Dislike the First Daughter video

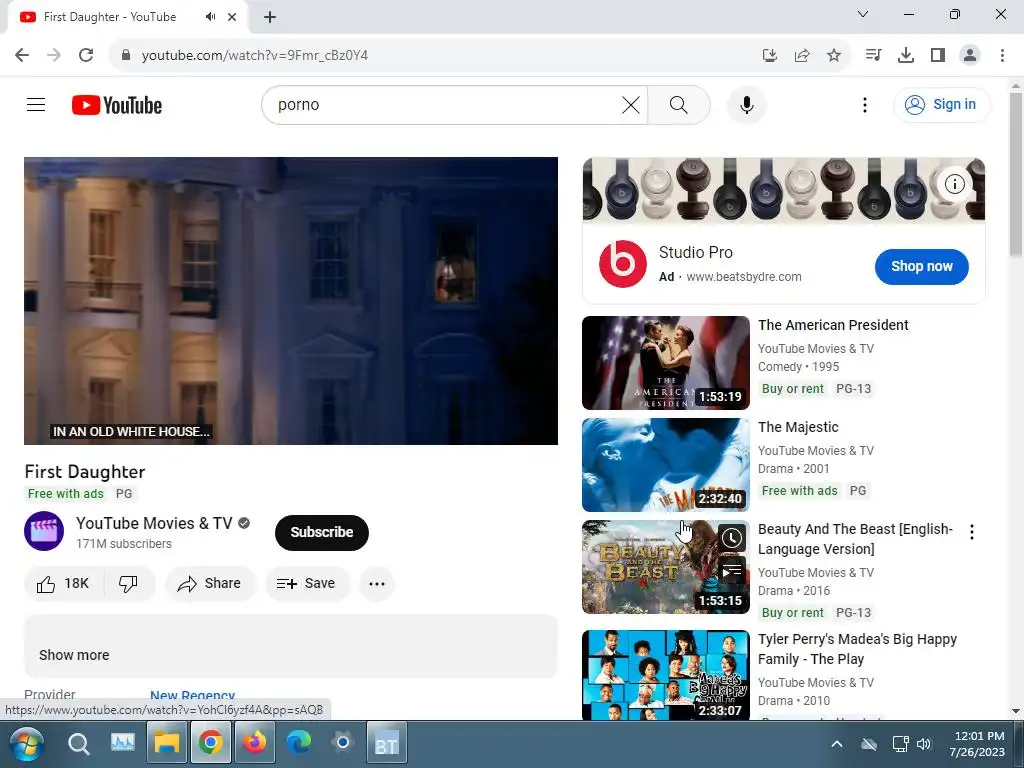tap(129, 583)
